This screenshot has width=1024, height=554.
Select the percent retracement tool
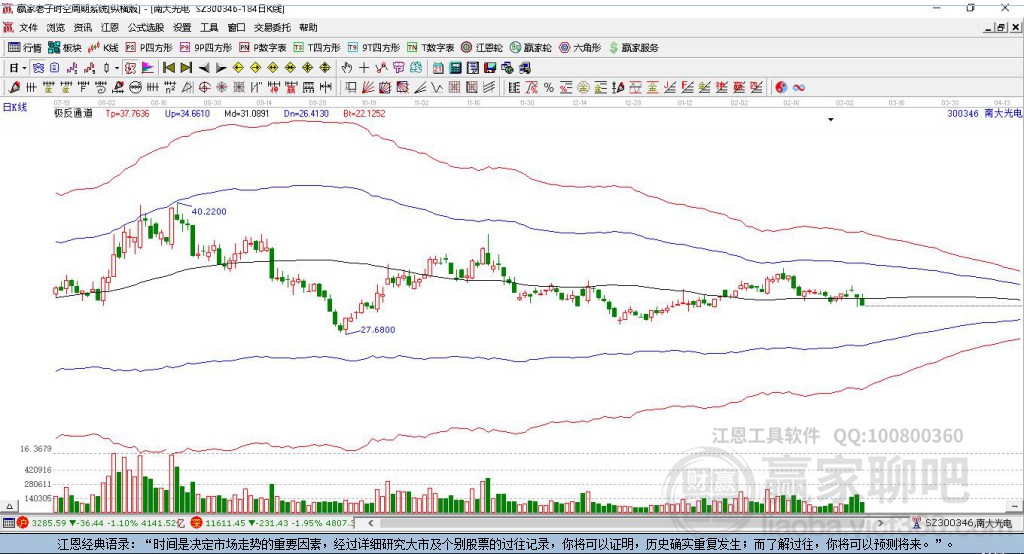(x=549, y=88)
